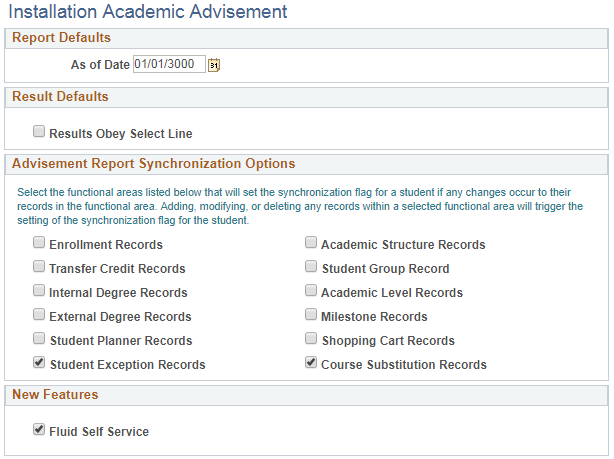Open the As of Date calendar picker

(x=214, y=65)
